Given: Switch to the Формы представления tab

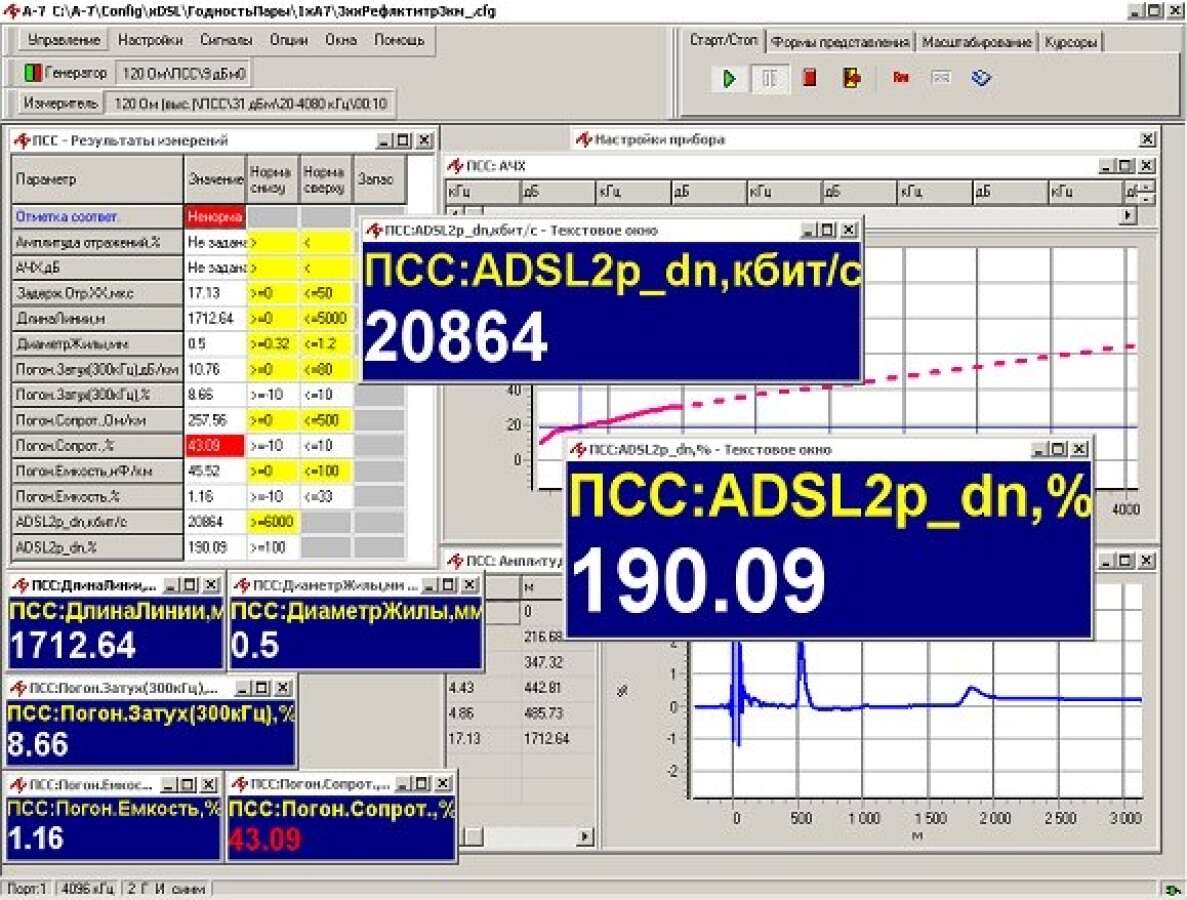Looking at the screenshot, I should point(840,42).
